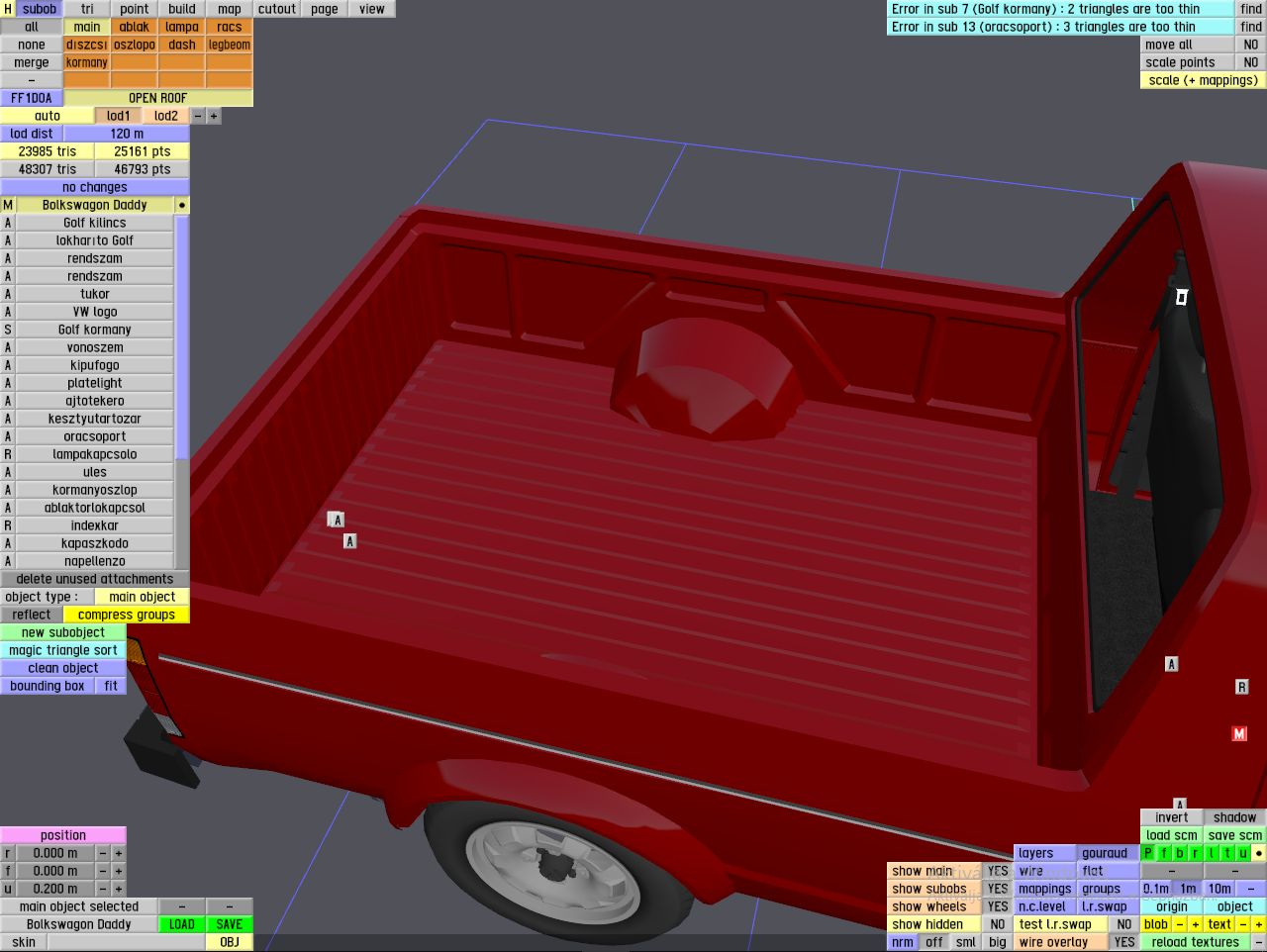
Task: Select the orange lampa layer cell
Action: click(182, 27)
